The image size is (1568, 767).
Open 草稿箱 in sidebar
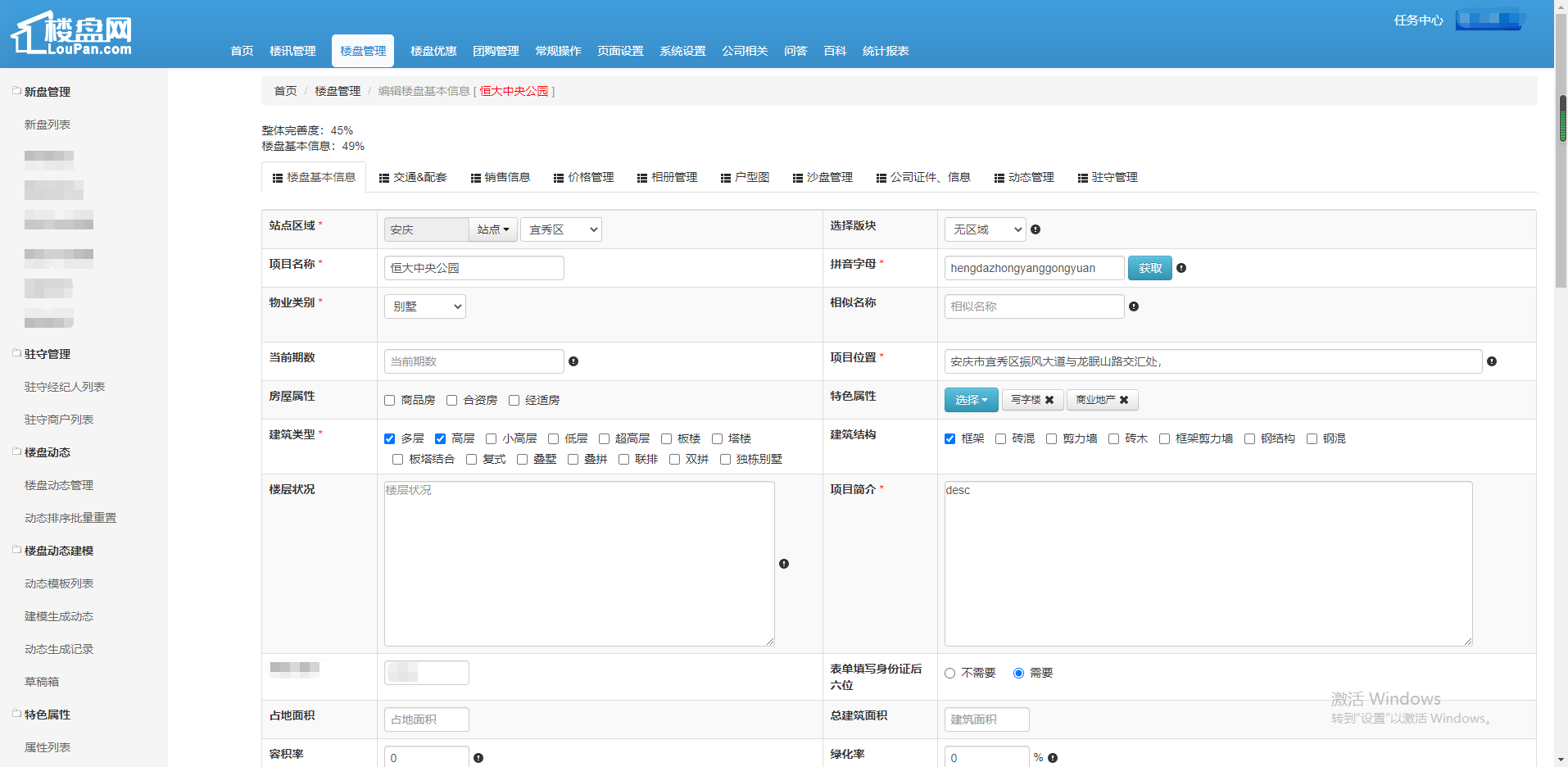pos(42,682)
